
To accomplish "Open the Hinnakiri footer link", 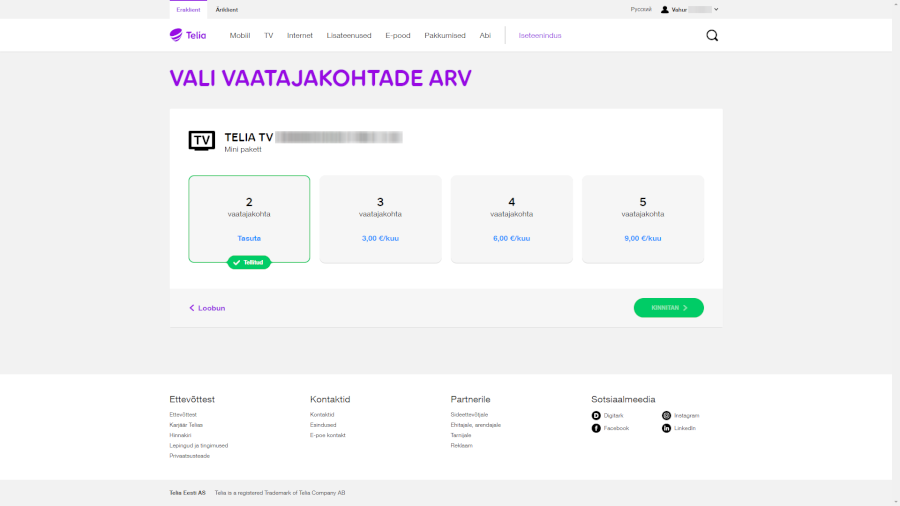I will pyautogui.click(x=180, y=435).
